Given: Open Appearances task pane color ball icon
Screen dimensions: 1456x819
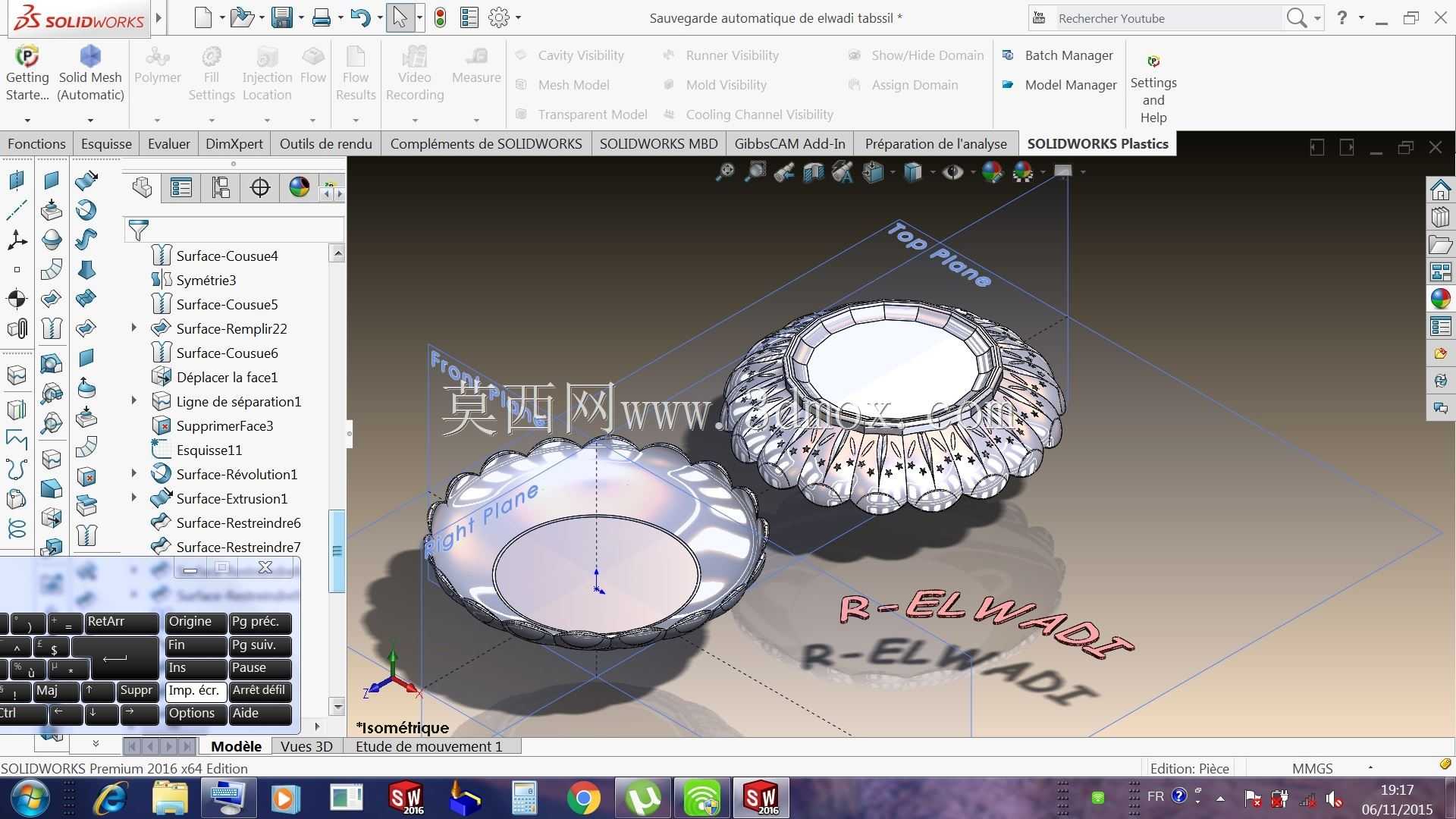Looking at the screenshot, I should pos(1441,299).
